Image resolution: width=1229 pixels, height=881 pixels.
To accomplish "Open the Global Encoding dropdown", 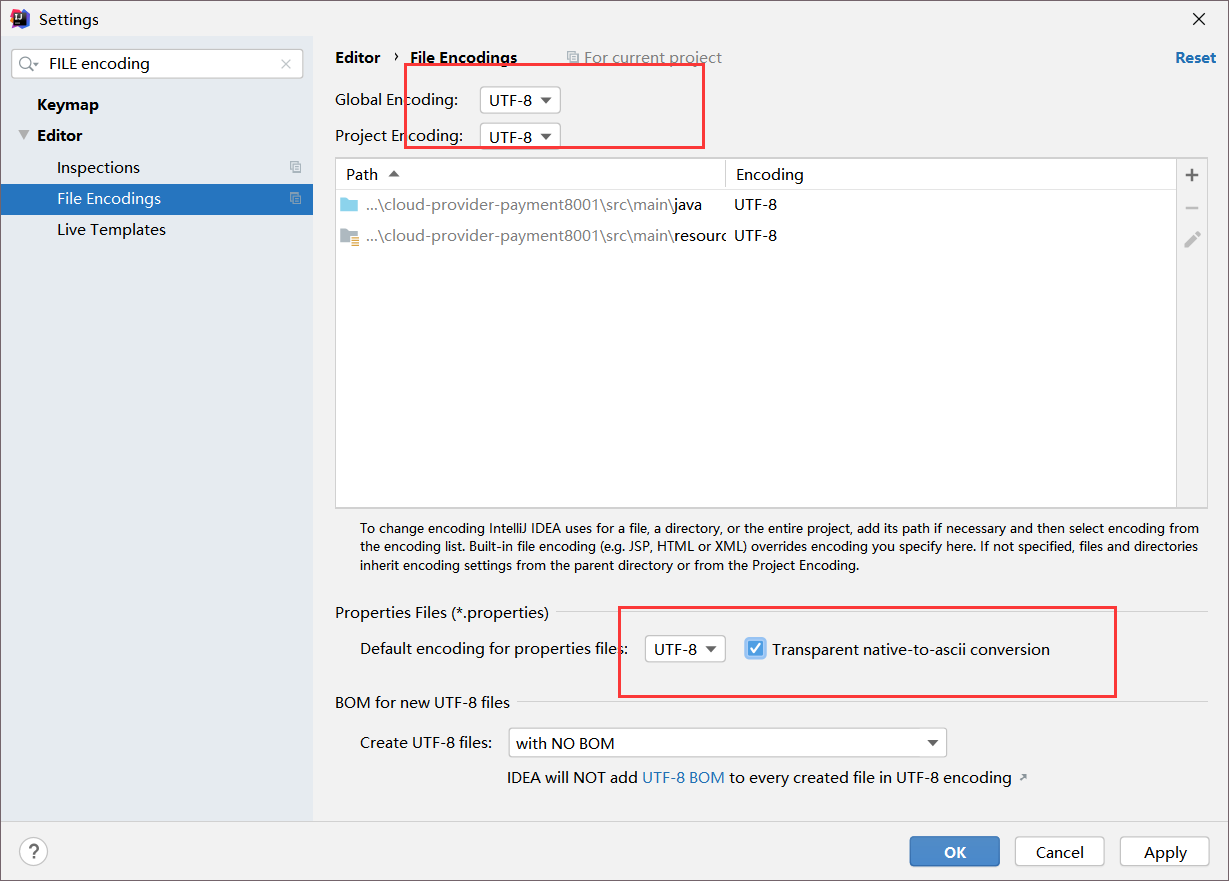I will [x=520, y=100].
